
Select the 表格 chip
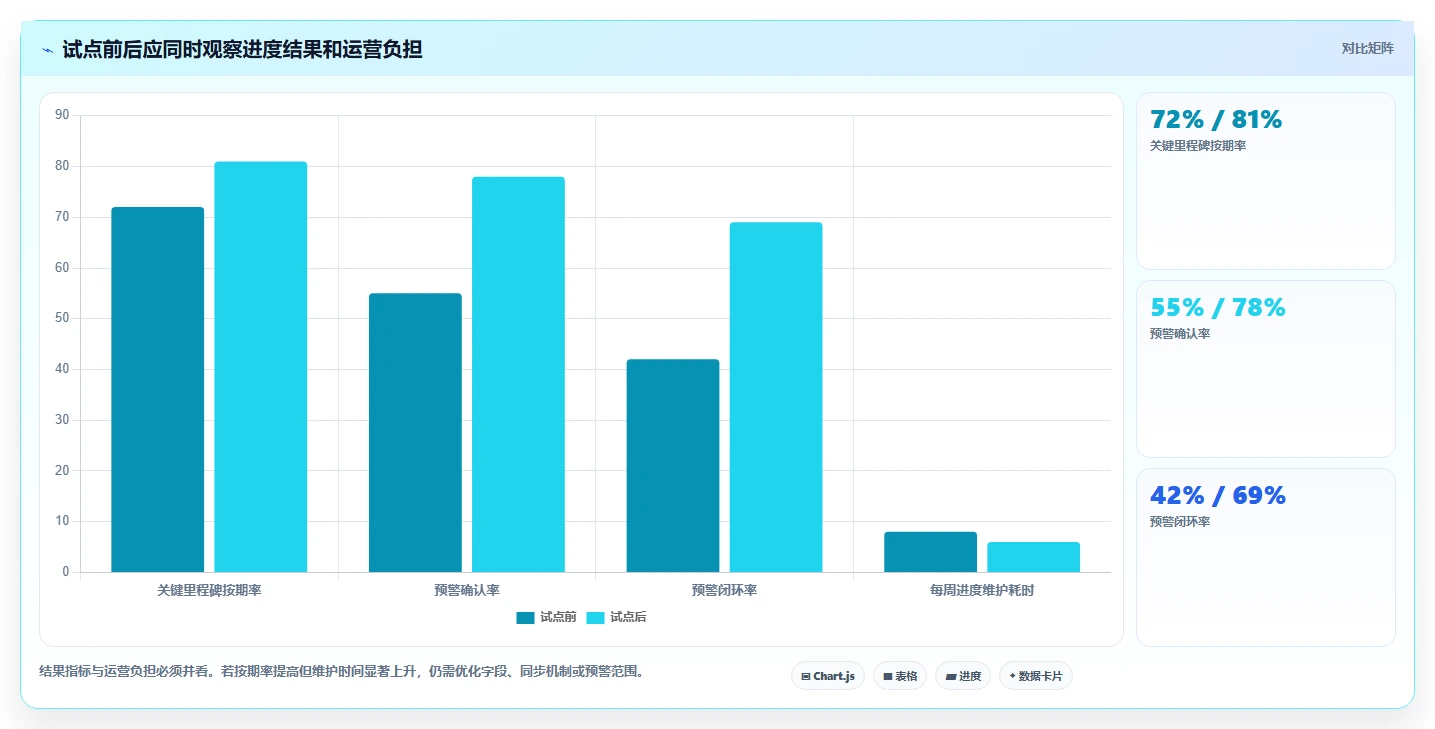(x=900, y=676)
